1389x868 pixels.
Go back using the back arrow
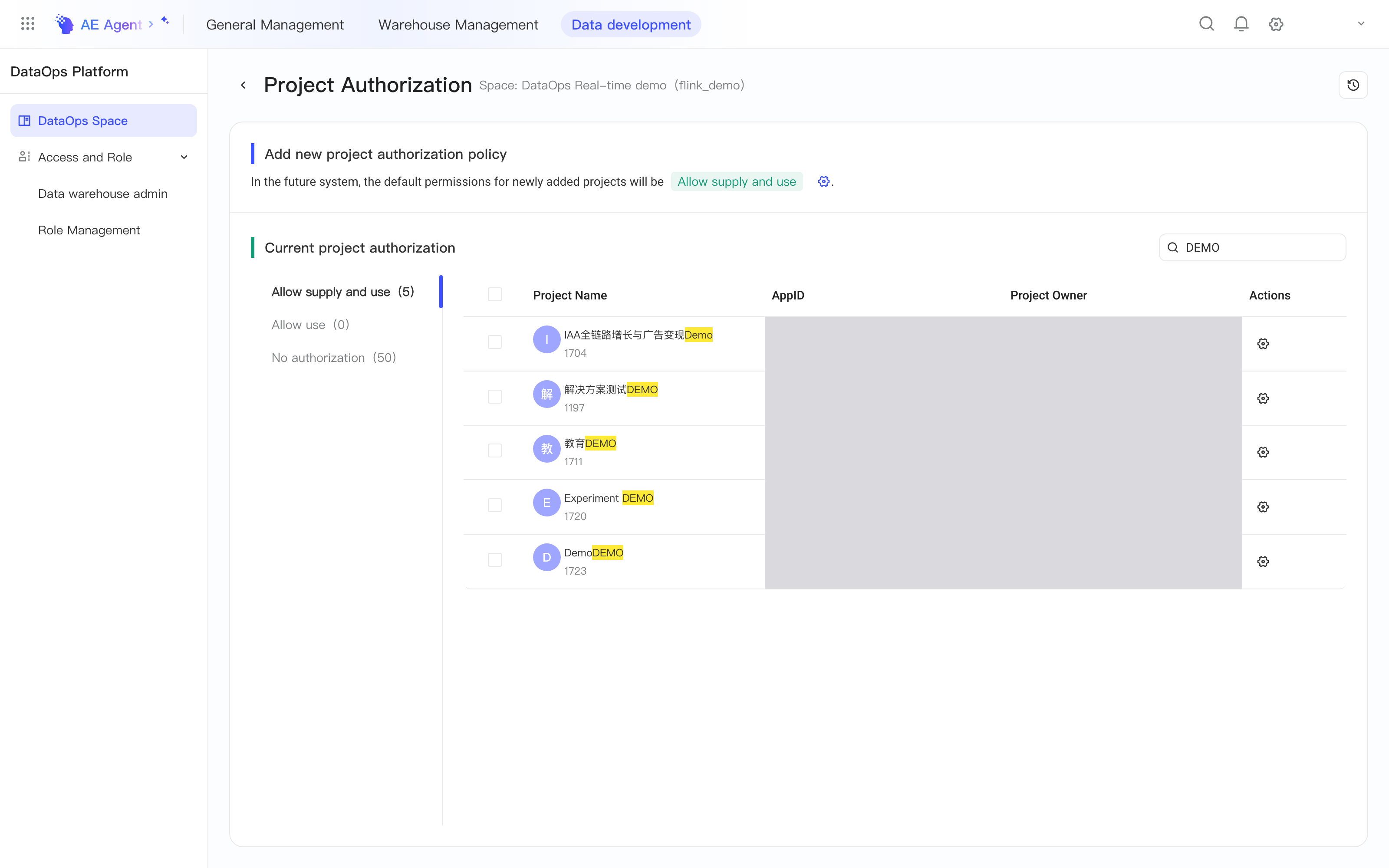[244, 85]
